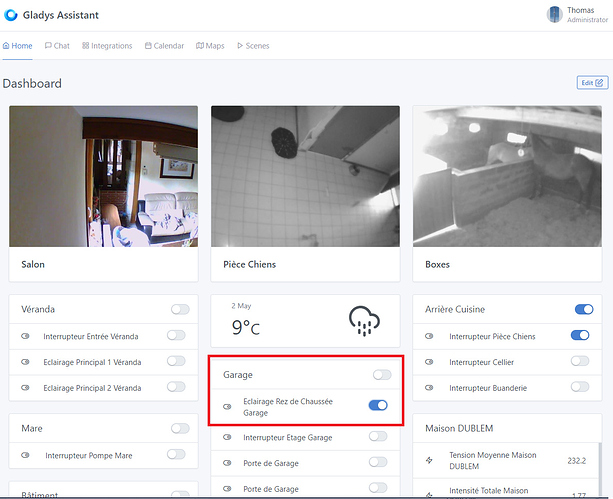
Task: Navigate to the Maps tab
Action: click(x=210, y=46)
